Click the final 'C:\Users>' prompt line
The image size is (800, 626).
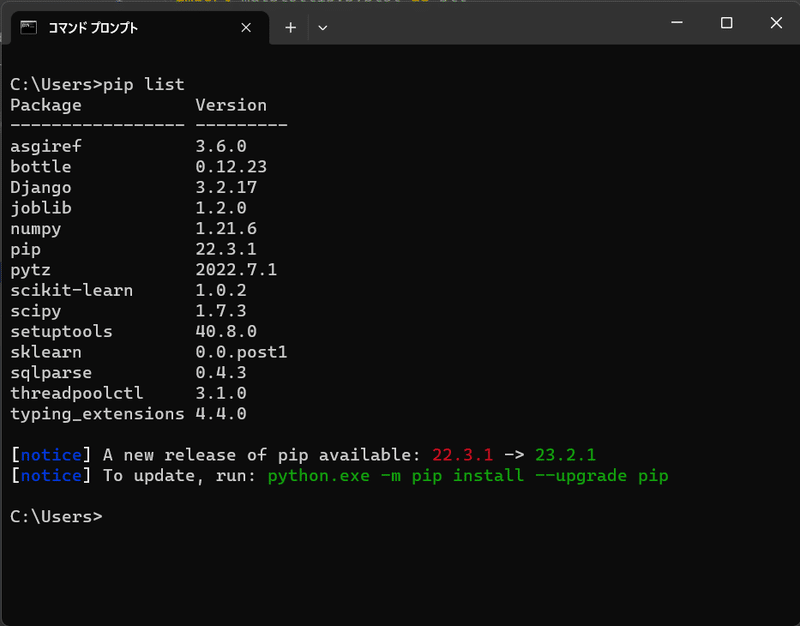[56, 517]
